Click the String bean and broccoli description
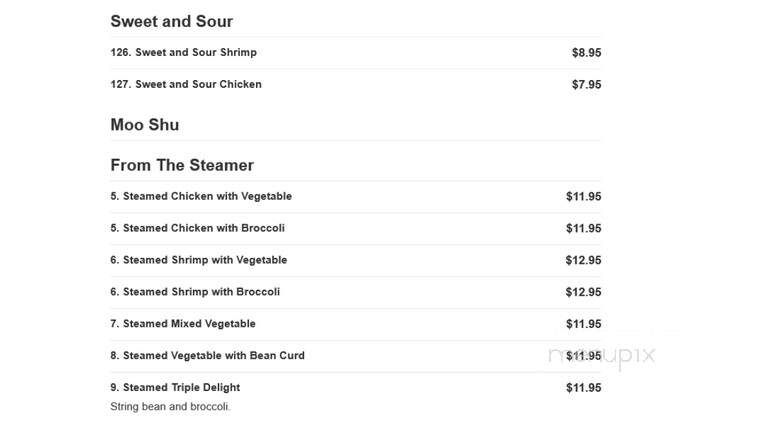 coord(170,407)
